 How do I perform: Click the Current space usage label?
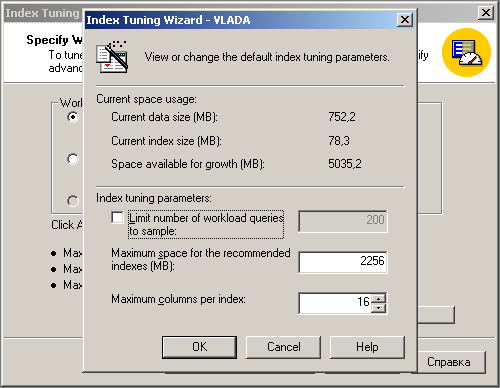(x=146, y=99)
